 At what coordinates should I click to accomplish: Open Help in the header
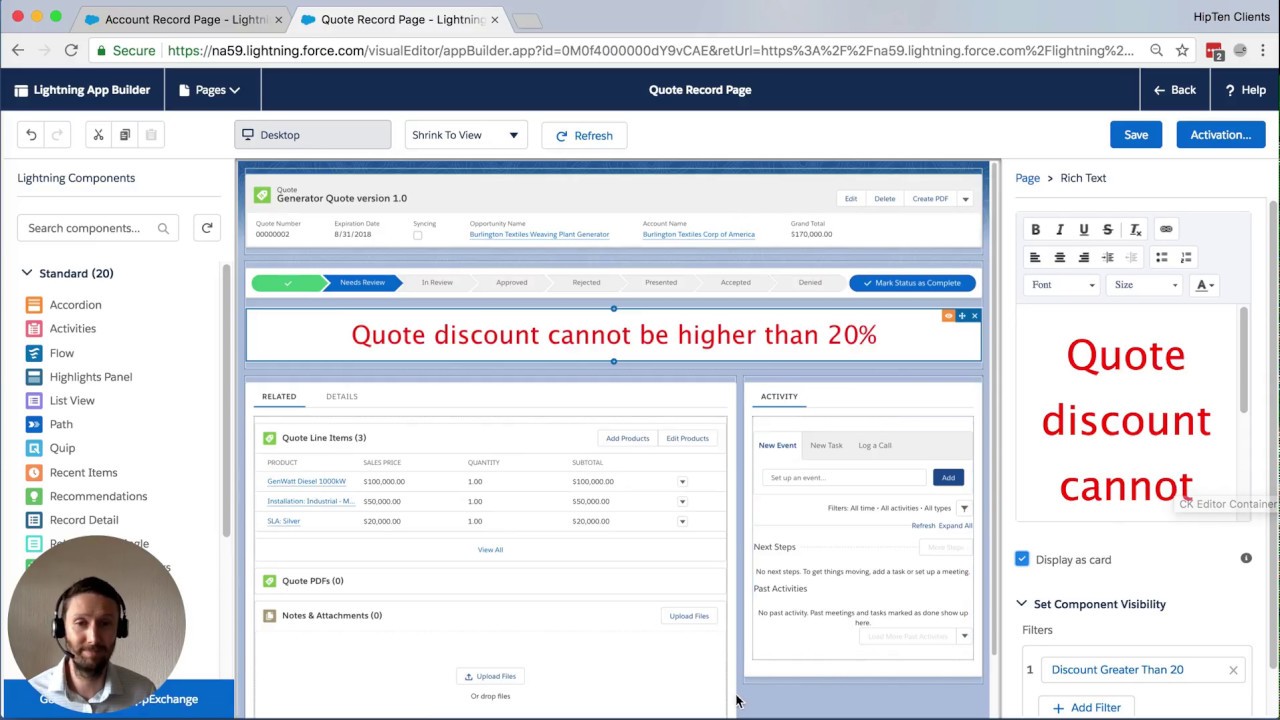pyautogui.click(x=1245, y=90)
